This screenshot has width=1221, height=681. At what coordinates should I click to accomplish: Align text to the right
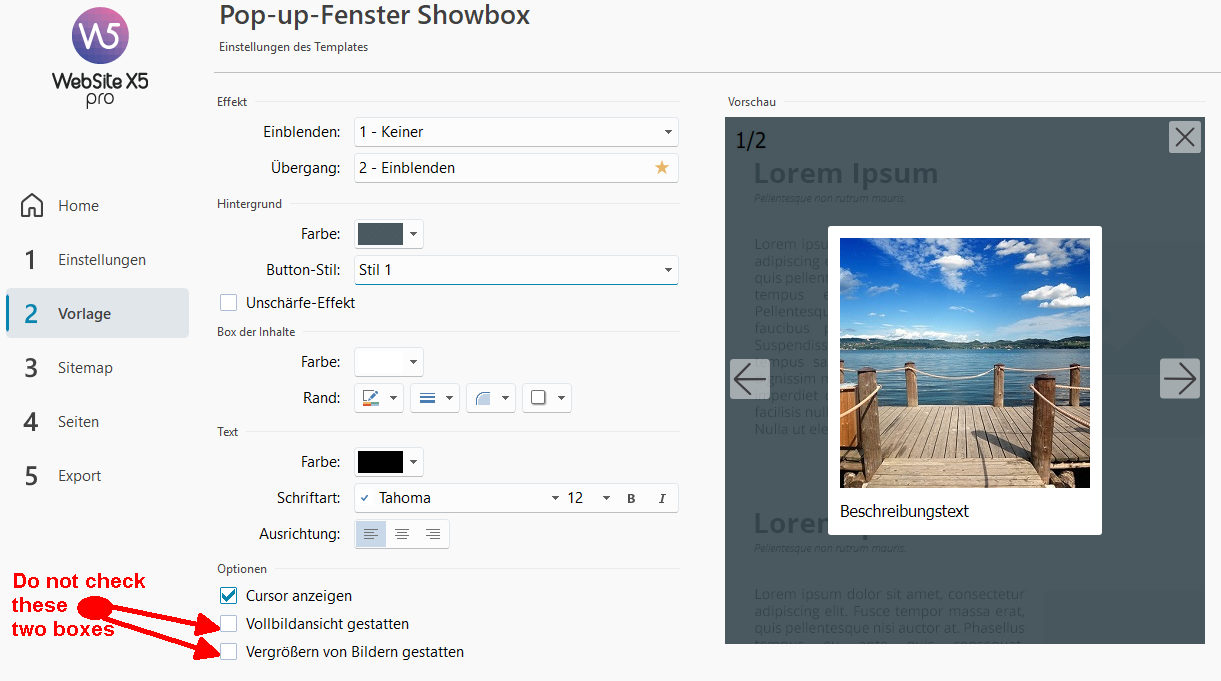click(x=433, y=534)
